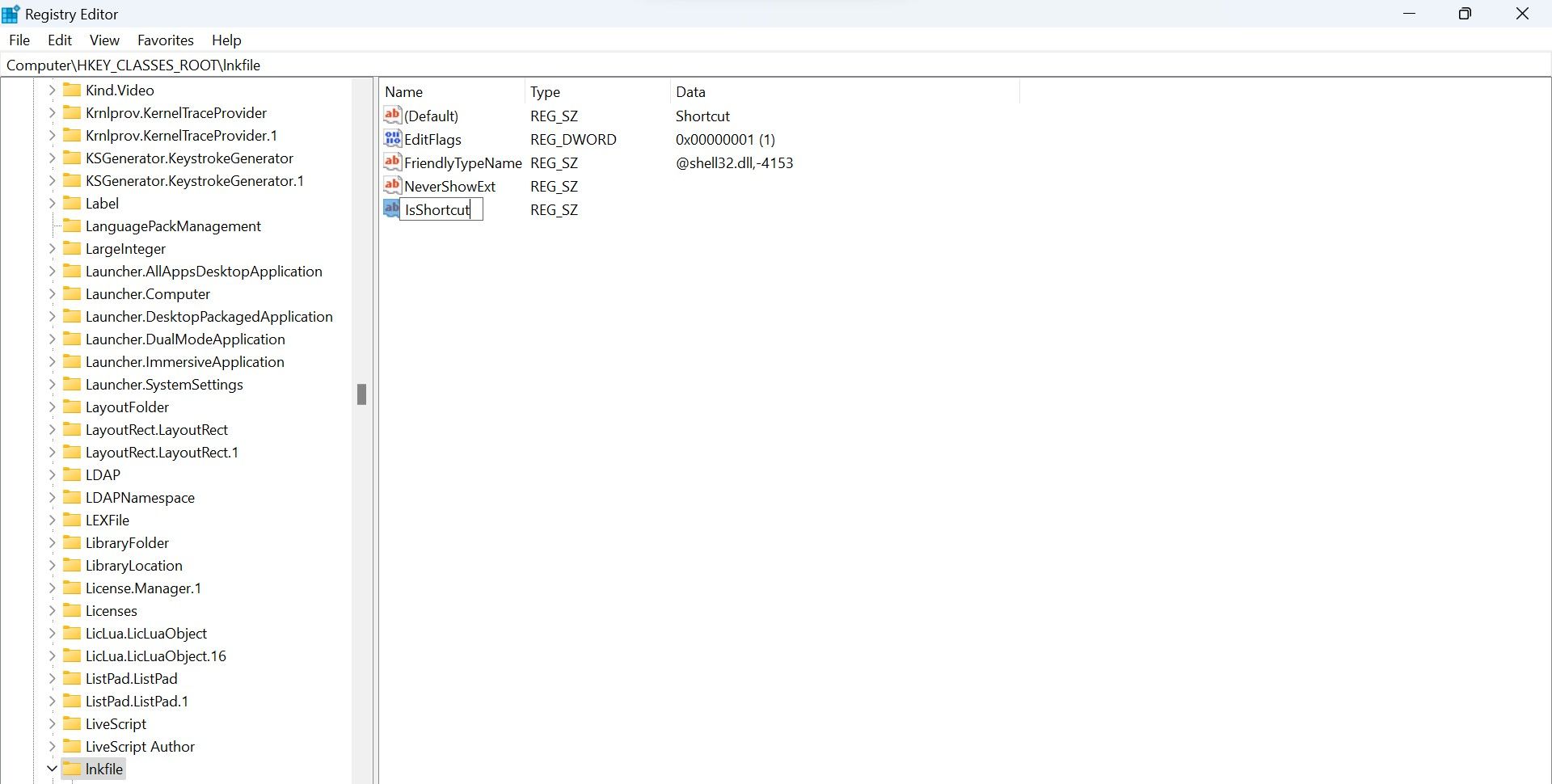Click the Registry Editor app icon in title bar
The image size is (1552, 784).
pyautogui.click(x=11, y=15)
